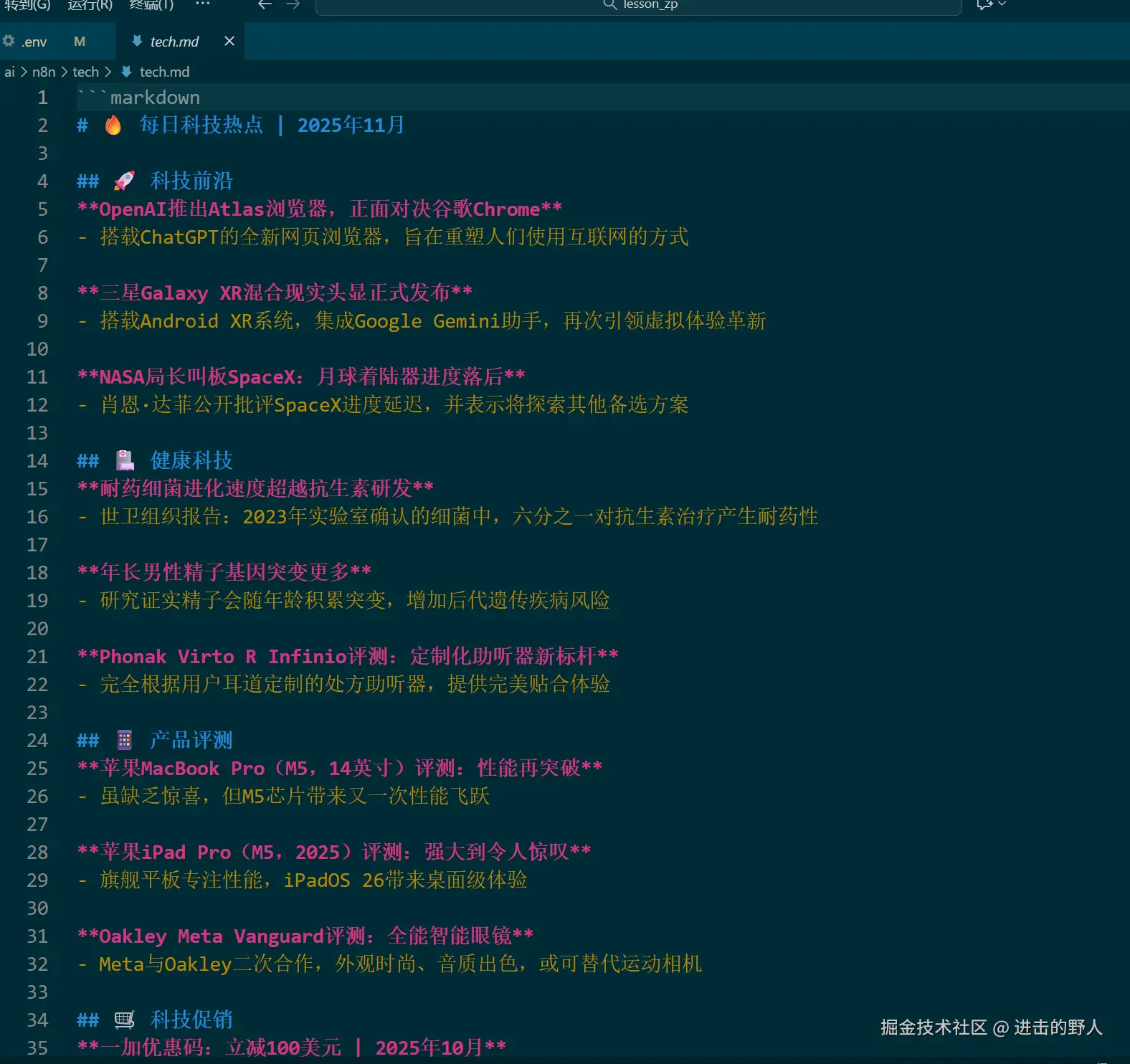1130x1064 pixels.
Task: Select breadcrumb file tech.md
Action: (x=164, y=72)
